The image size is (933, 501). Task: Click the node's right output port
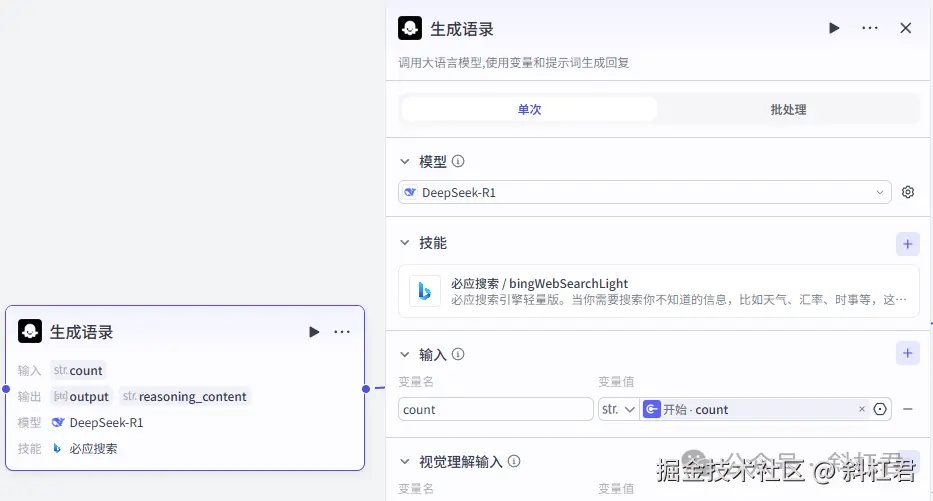(x=365, y=389)
